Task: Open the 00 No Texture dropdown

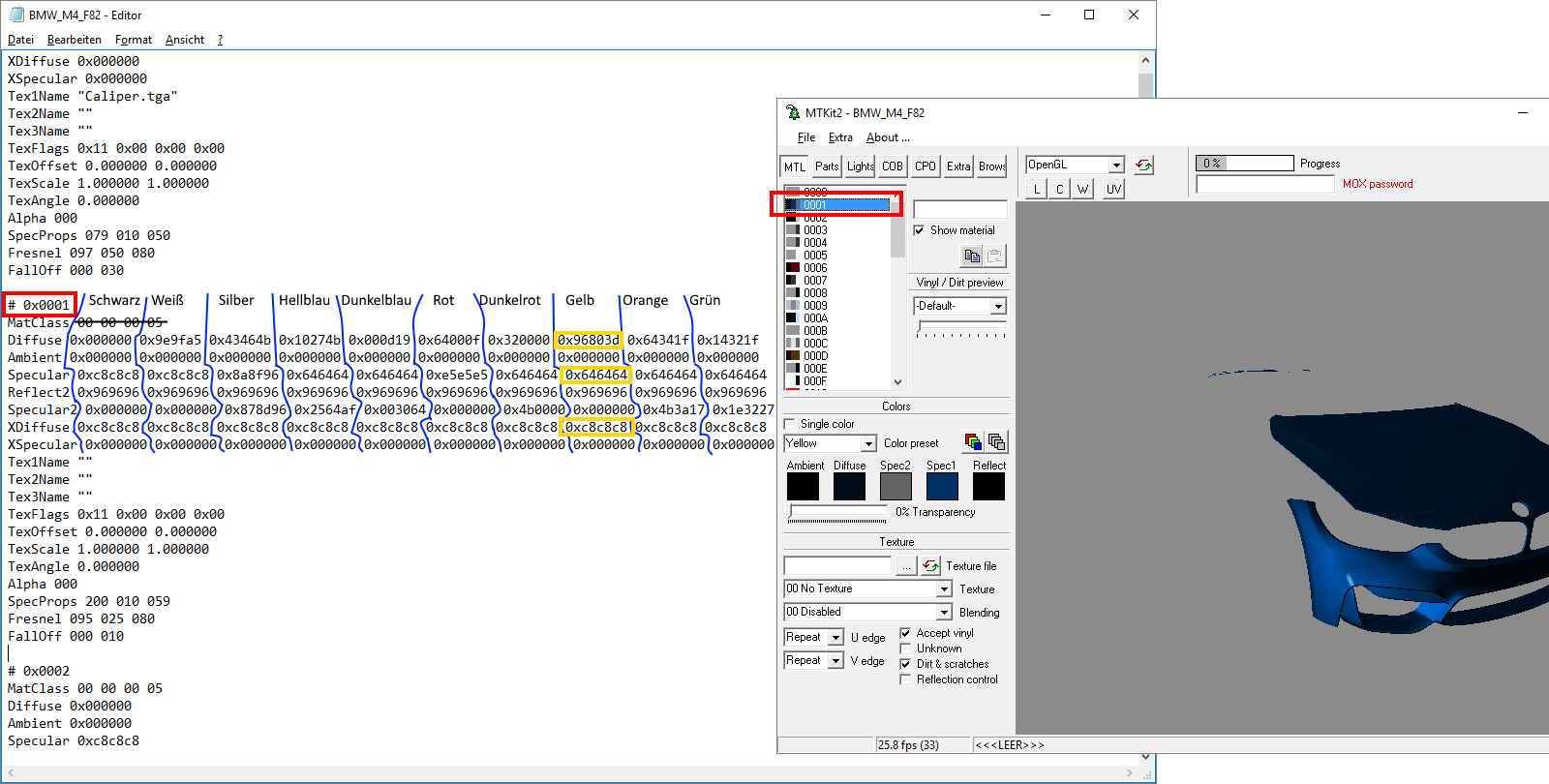Action: (944, 588)
